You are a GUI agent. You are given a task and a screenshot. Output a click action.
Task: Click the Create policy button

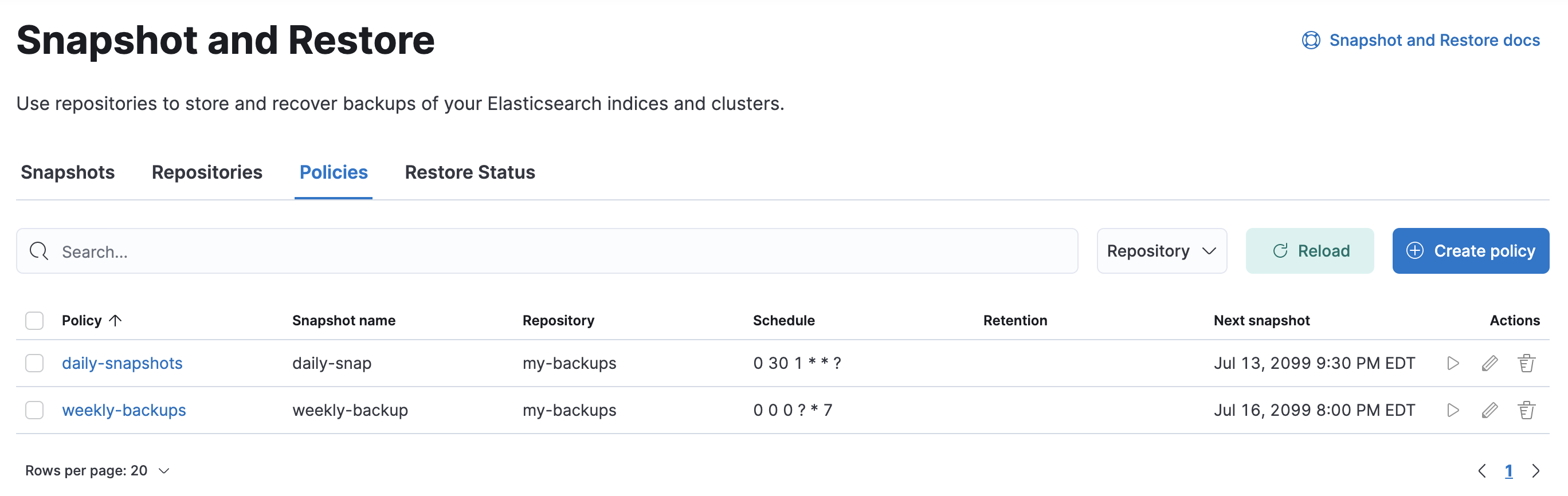(x=1470, y=251)
